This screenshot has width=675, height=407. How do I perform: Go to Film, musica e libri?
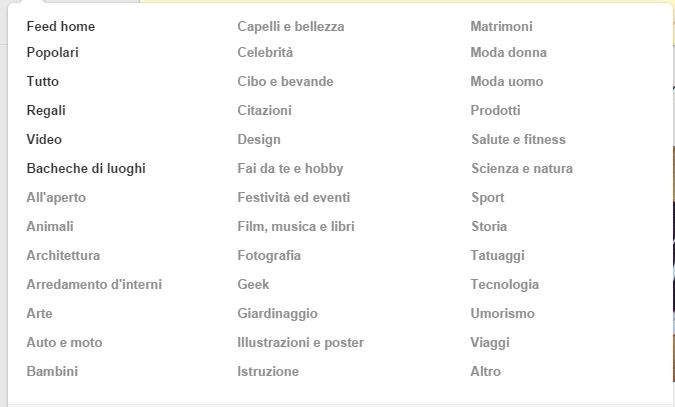tap(296, 226)
